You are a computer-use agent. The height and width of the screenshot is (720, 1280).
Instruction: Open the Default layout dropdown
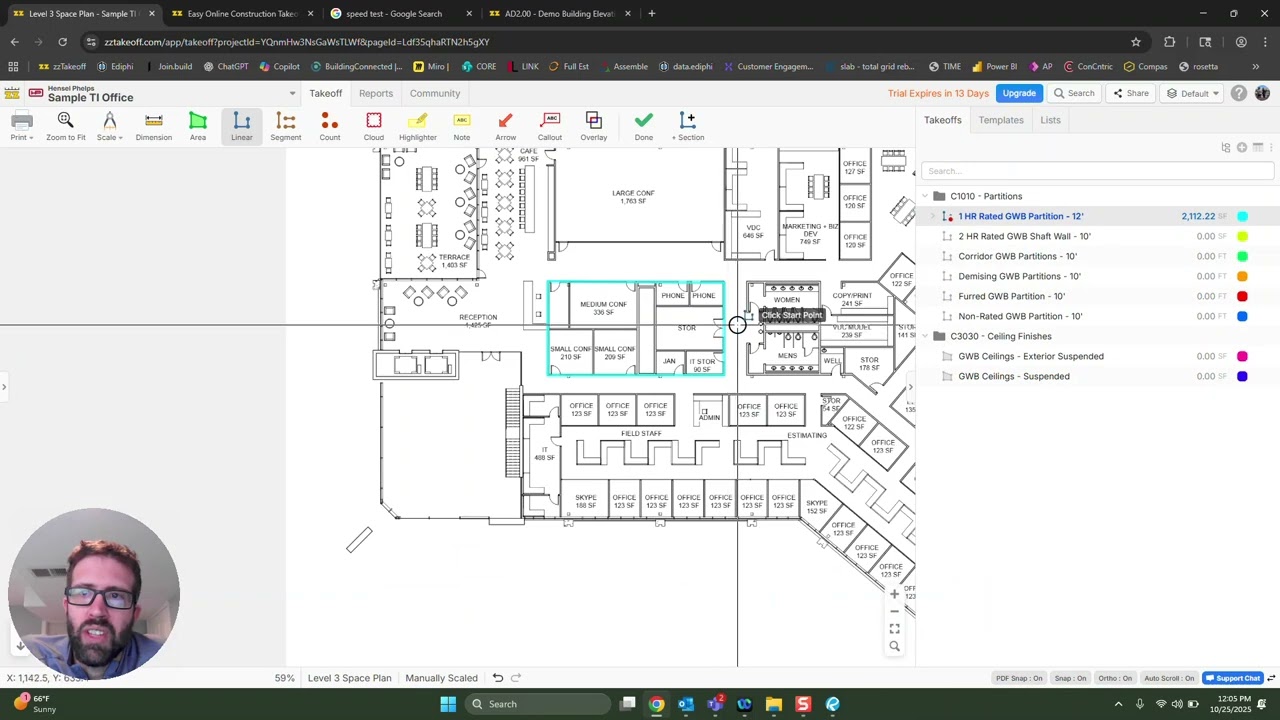click(1193, 93)
